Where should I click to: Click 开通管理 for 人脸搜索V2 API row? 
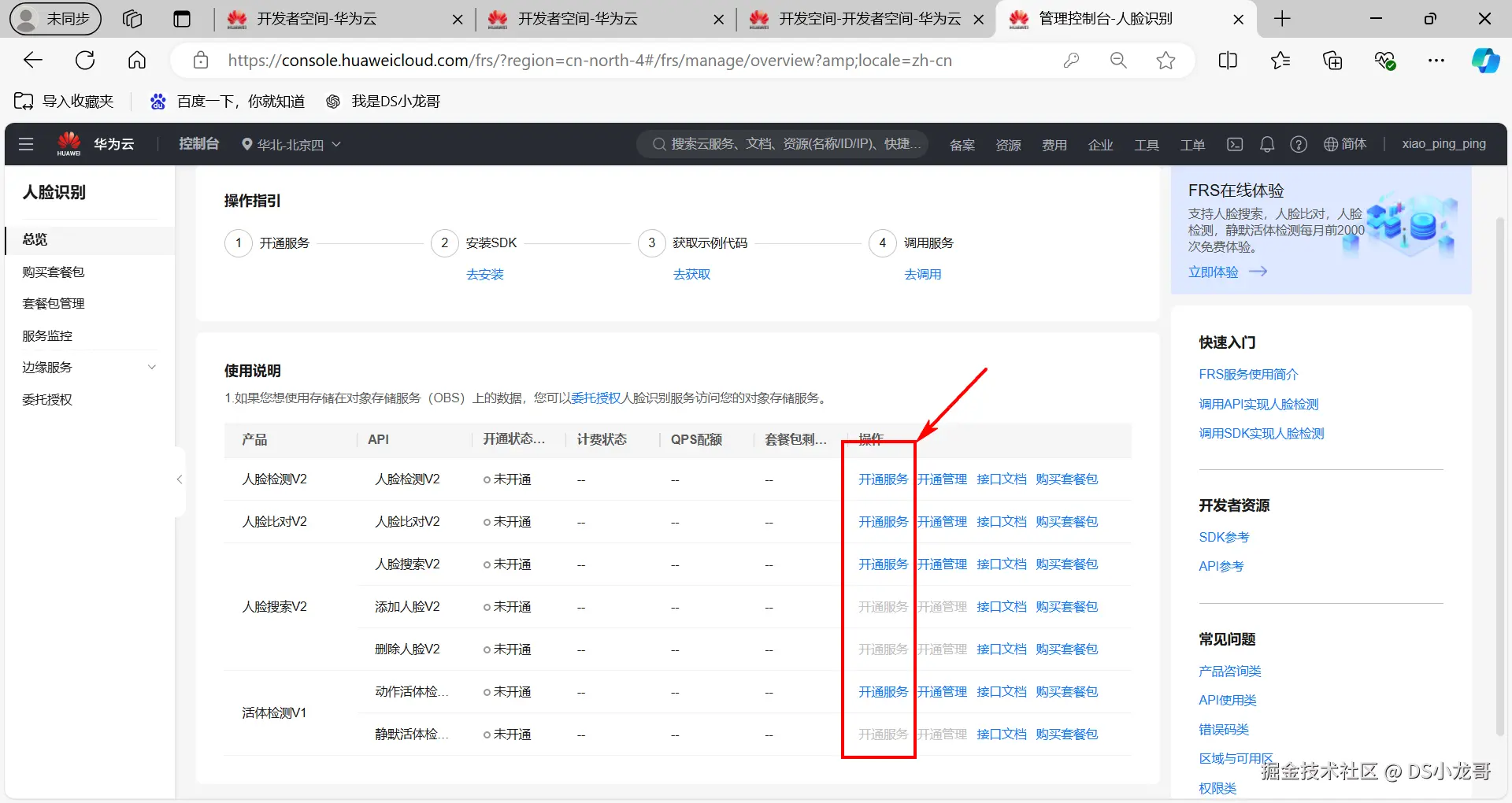click(943, 564)
